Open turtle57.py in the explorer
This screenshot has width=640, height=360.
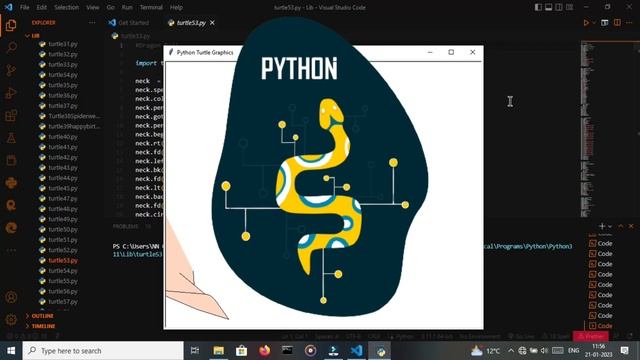[62, 302]
